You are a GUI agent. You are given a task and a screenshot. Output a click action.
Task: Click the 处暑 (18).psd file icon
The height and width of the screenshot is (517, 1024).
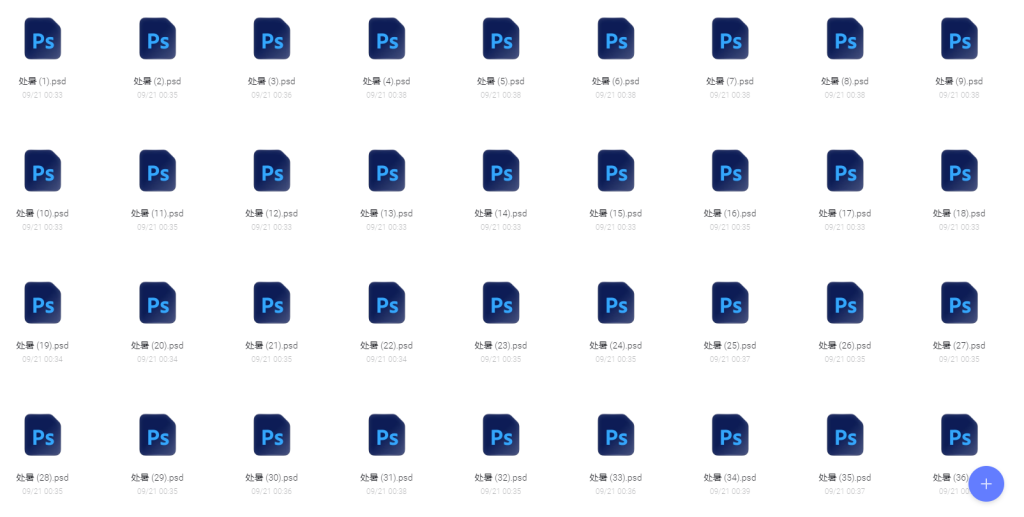959,171
